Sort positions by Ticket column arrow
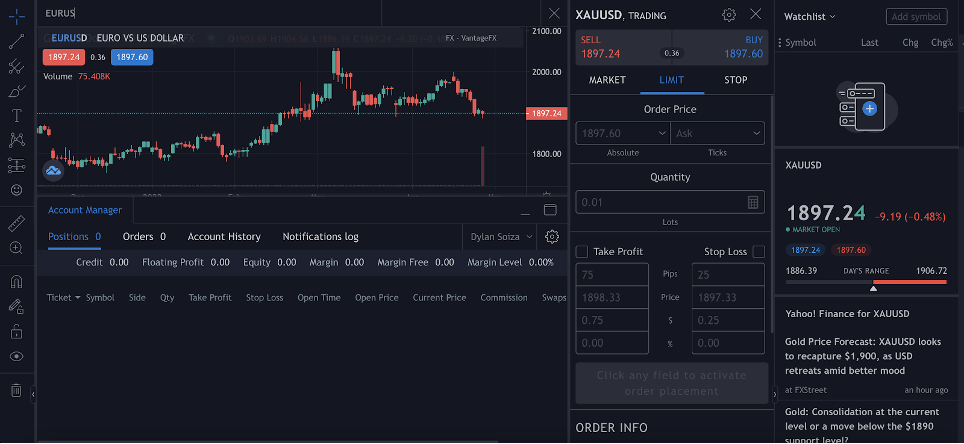This screenshot has height=444, width=964. [77, 298]
